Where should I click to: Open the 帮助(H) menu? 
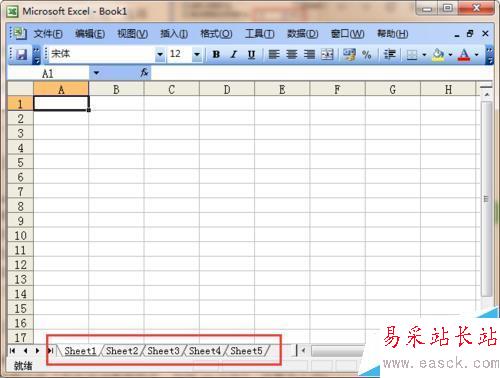tap(392, 34)
